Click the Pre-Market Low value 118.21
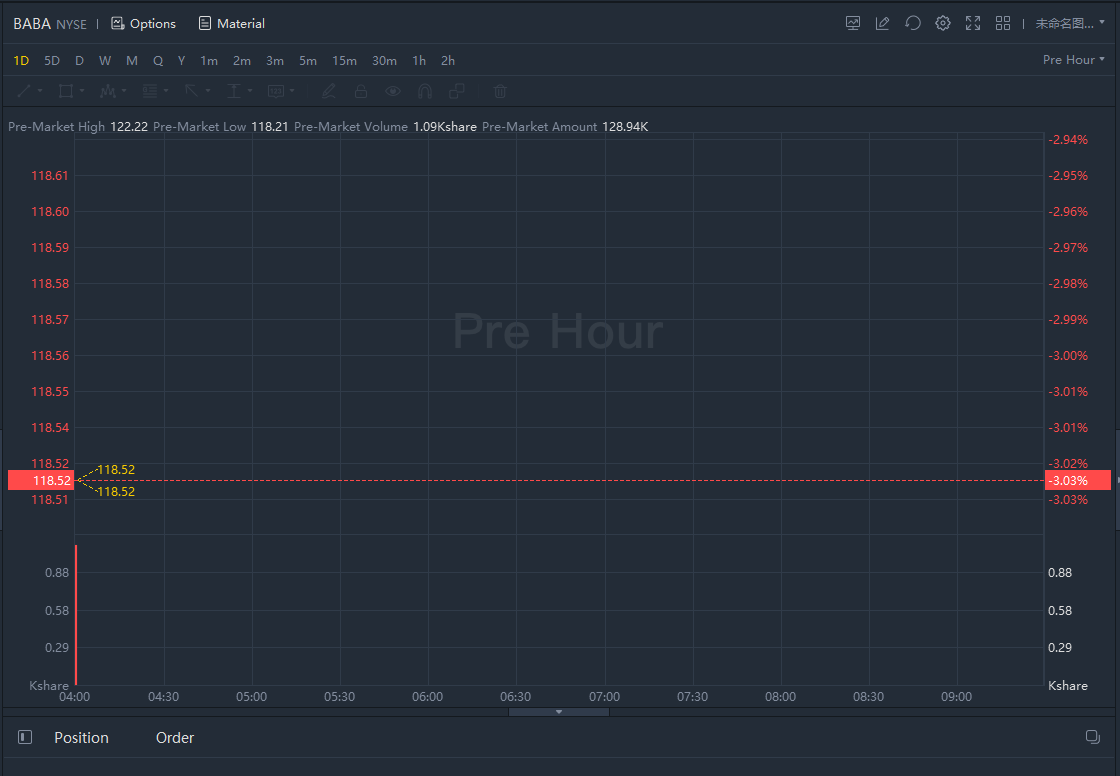 click(x=269, y=126)
